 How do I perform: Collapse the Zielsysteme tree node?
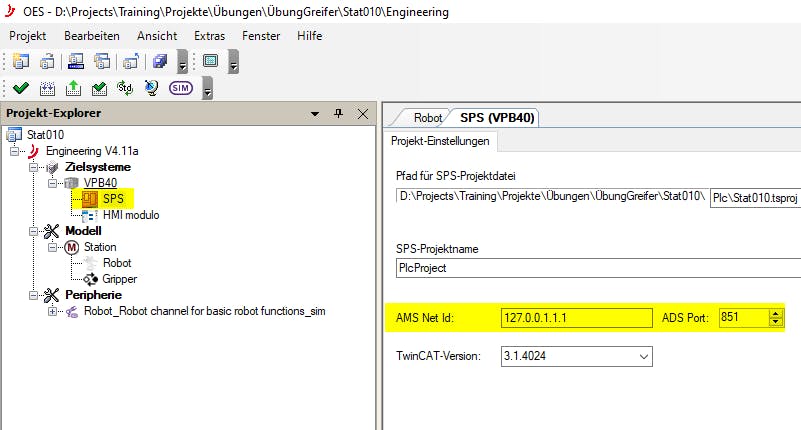(33, 167)
